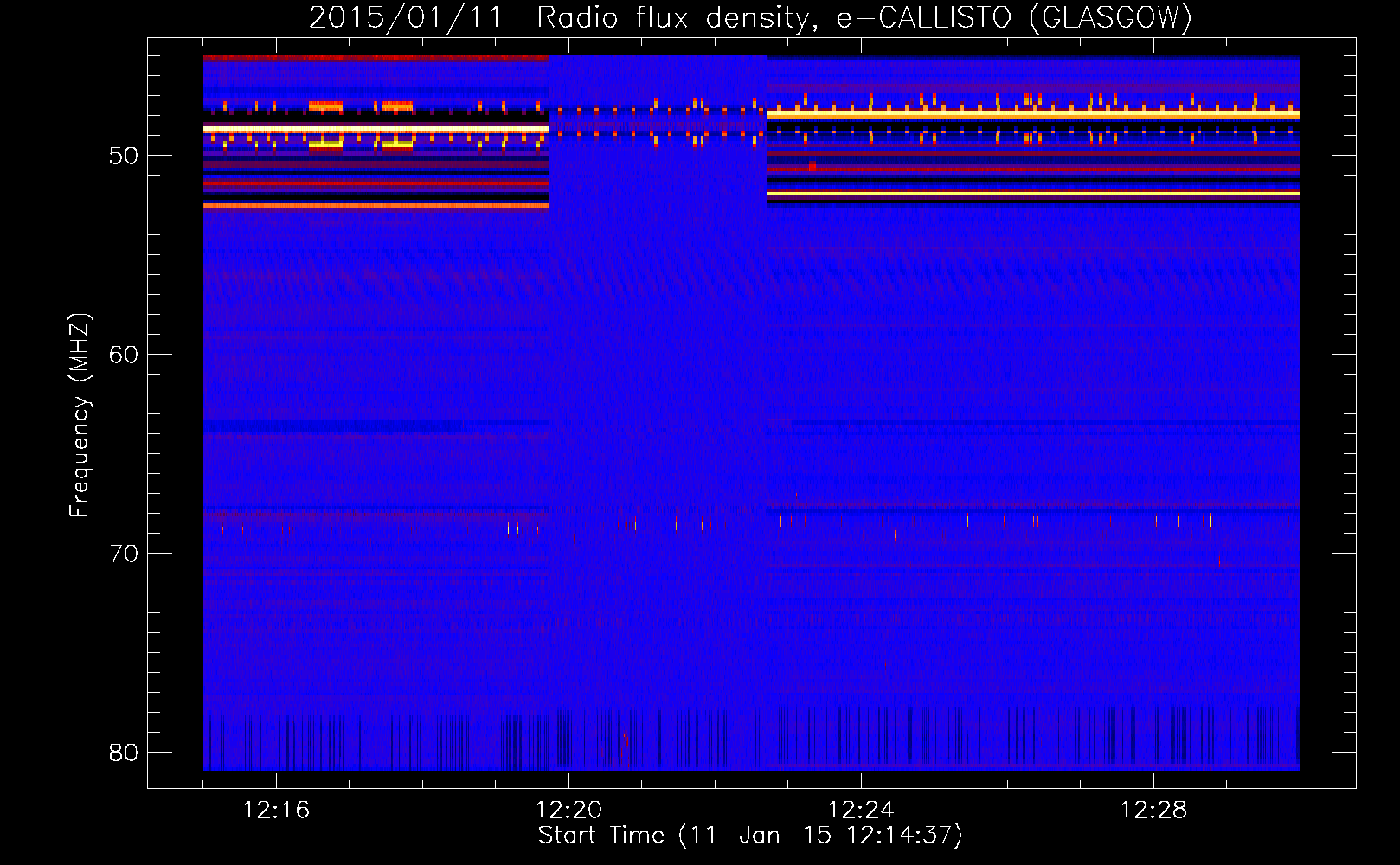This screenshot has height=865, width=1400.
Task: Click the 70 MHz frequency tick label
Action: point(124,554)
